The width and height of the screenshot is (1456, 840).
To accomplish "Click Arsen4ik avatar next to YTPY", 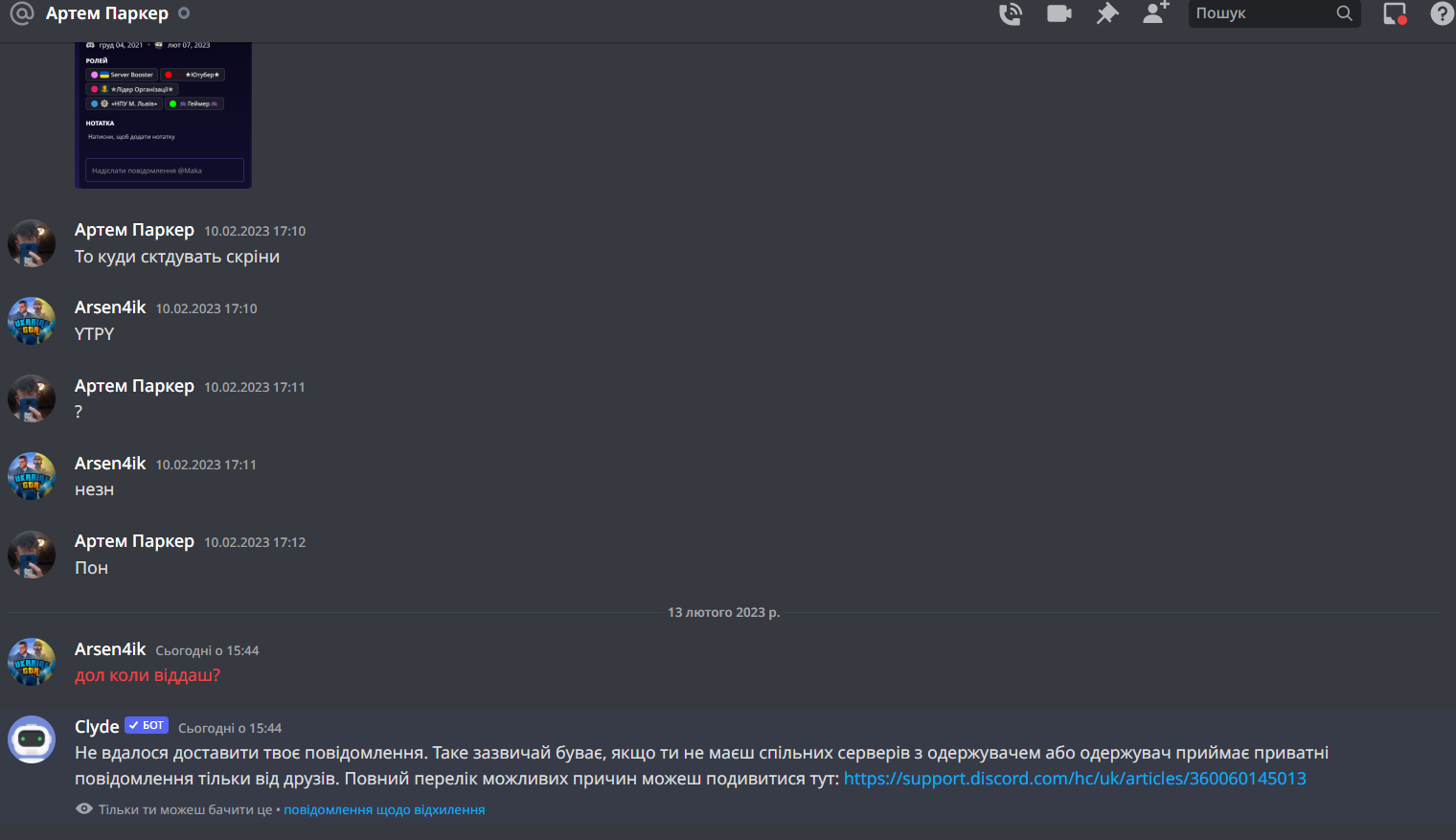I will (32, 321).
